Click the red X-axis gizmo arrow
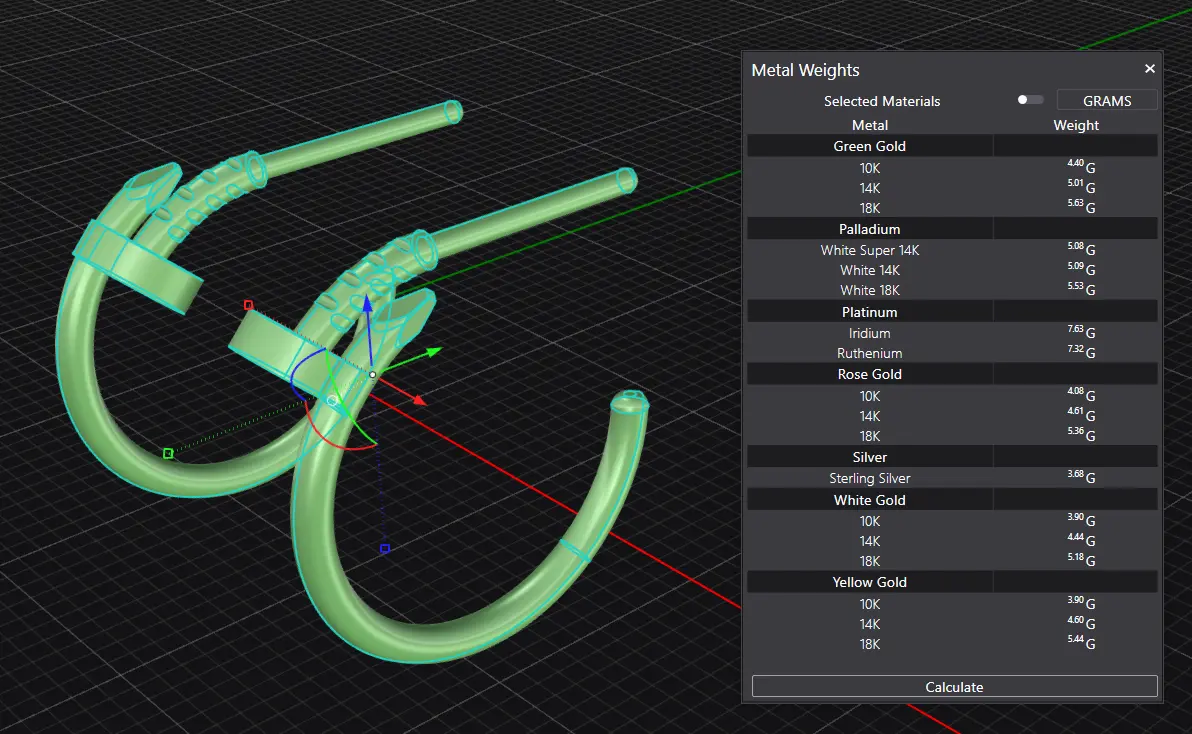The height and width of the screenshot is (734, 1192). 419,400
